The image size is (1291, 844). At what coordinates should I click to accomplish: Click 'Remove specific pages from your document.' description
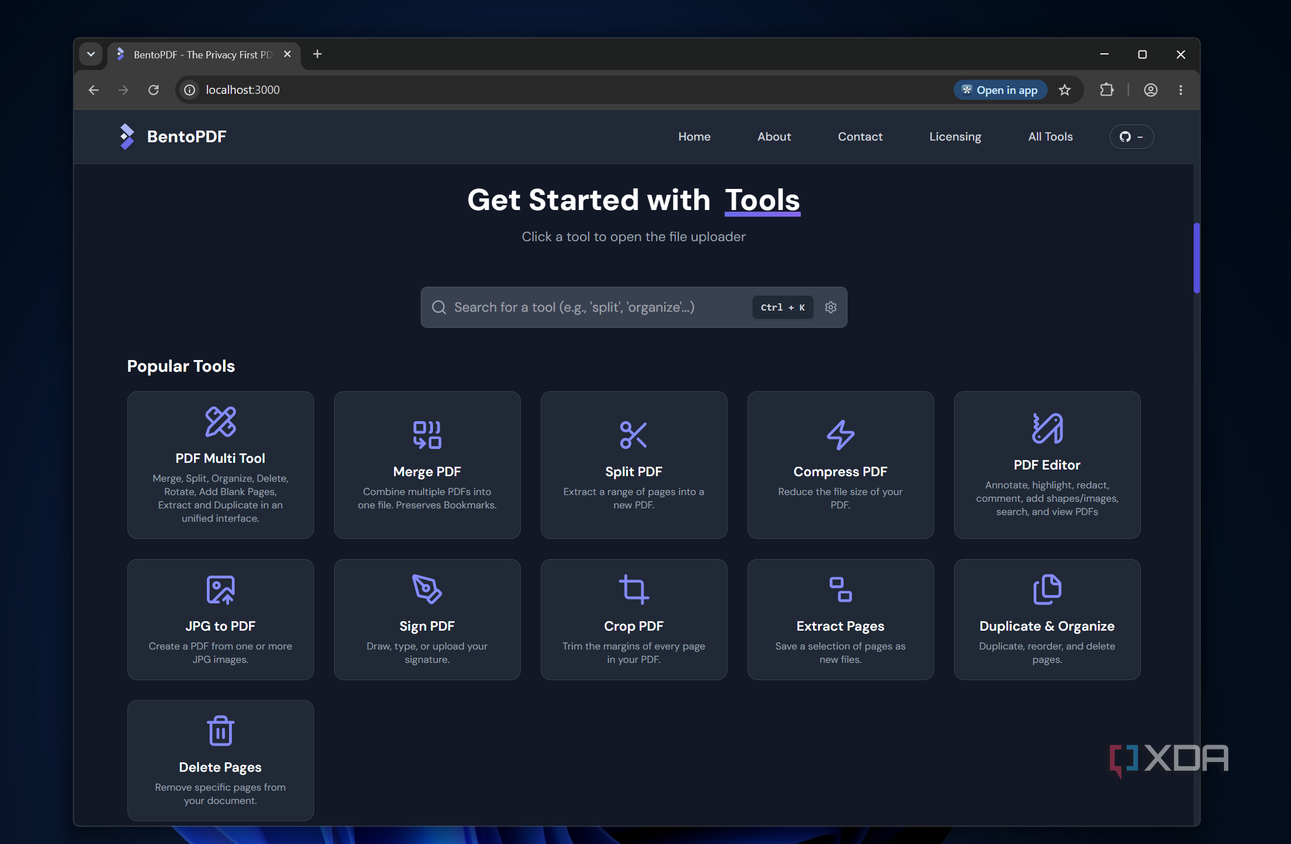point(220,794)
